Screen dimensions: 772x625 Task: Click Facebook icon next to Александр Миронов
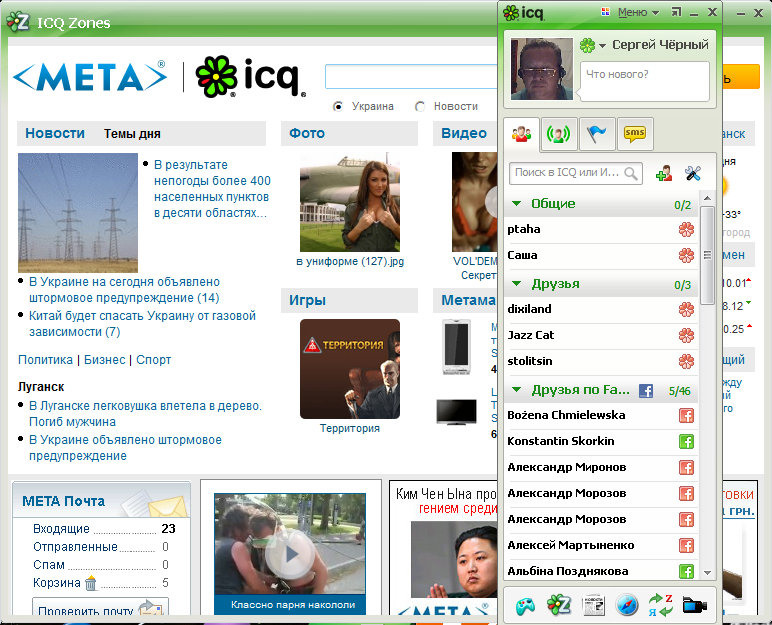686,467
